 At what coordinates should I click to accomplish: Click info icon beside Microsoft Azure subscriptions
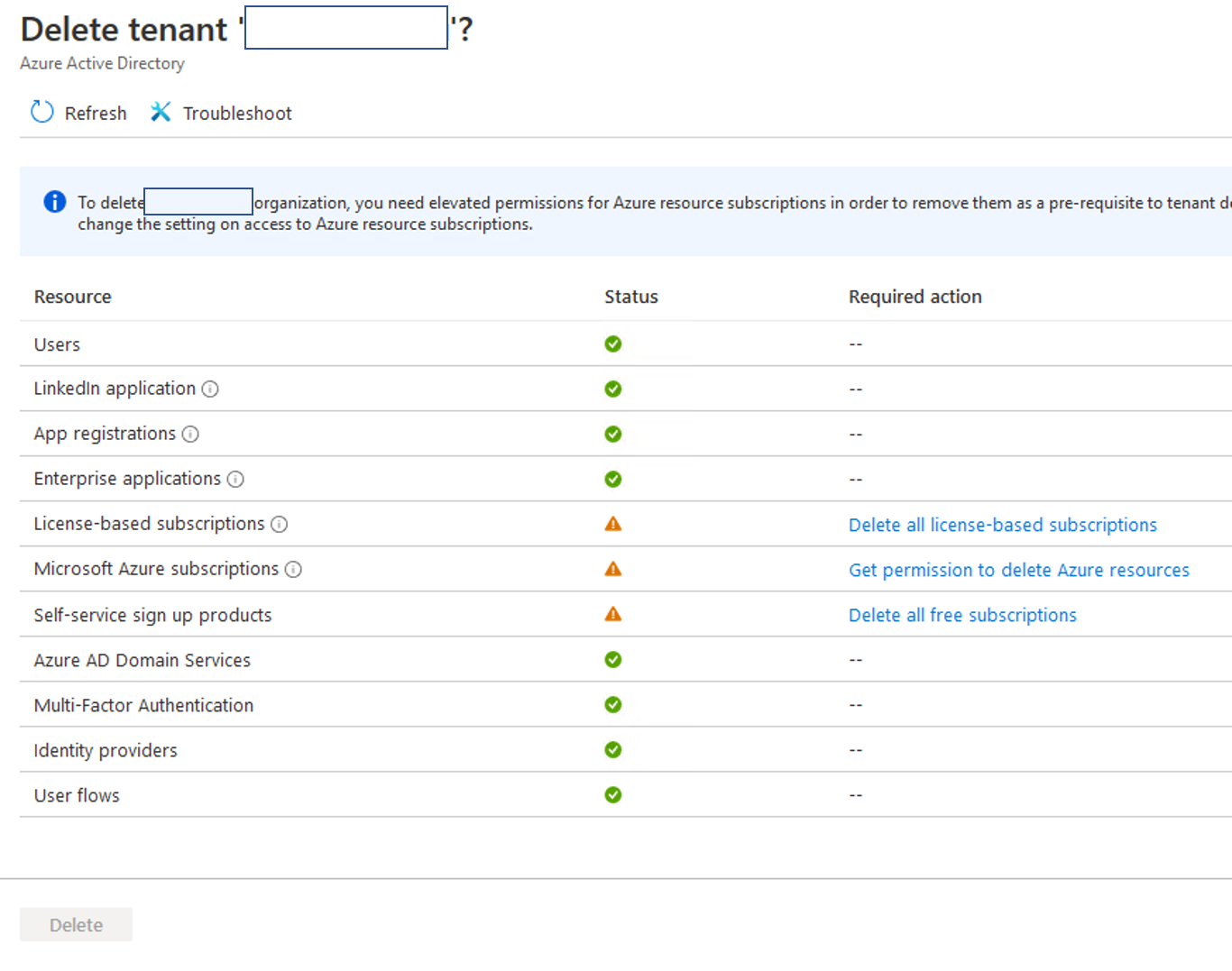[x=293, y=569]
